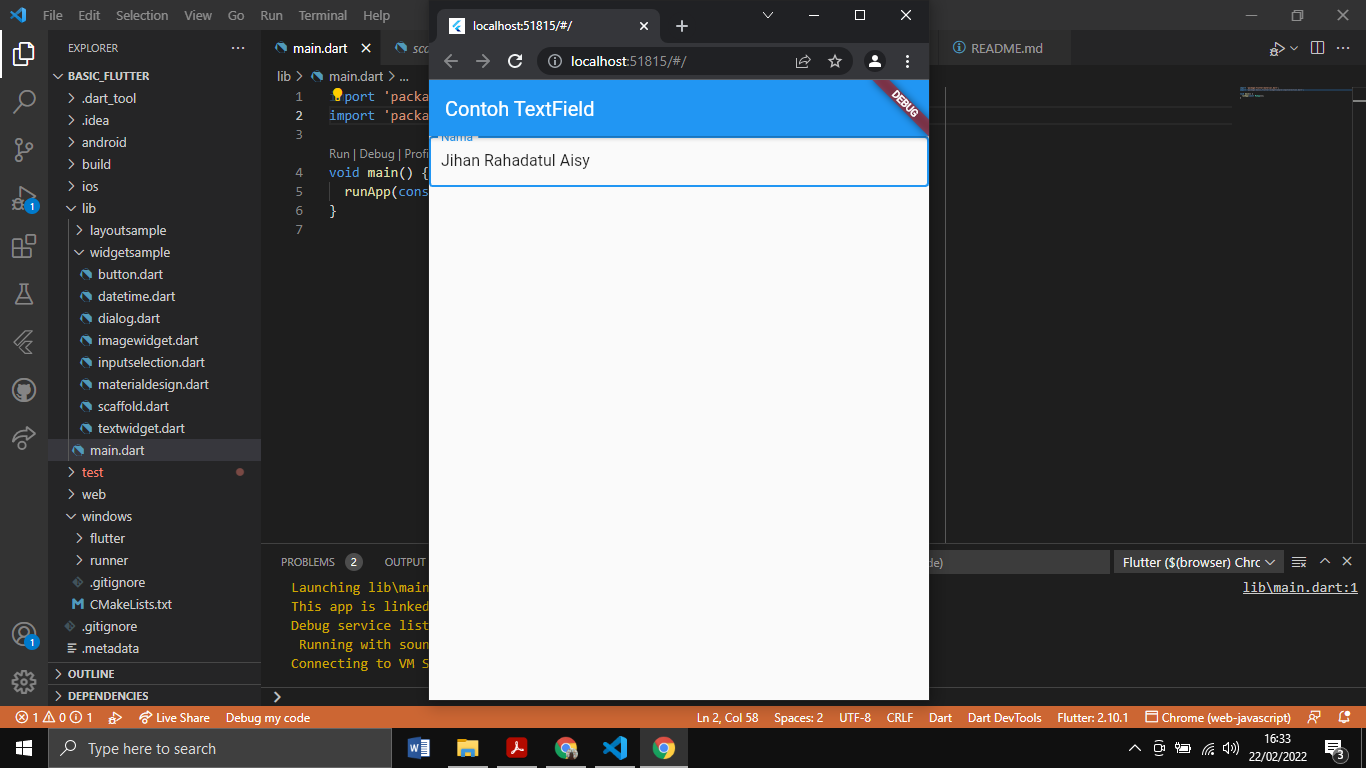
Task: Click the Chrome profile avatar
Action: (x=874, y=61)
